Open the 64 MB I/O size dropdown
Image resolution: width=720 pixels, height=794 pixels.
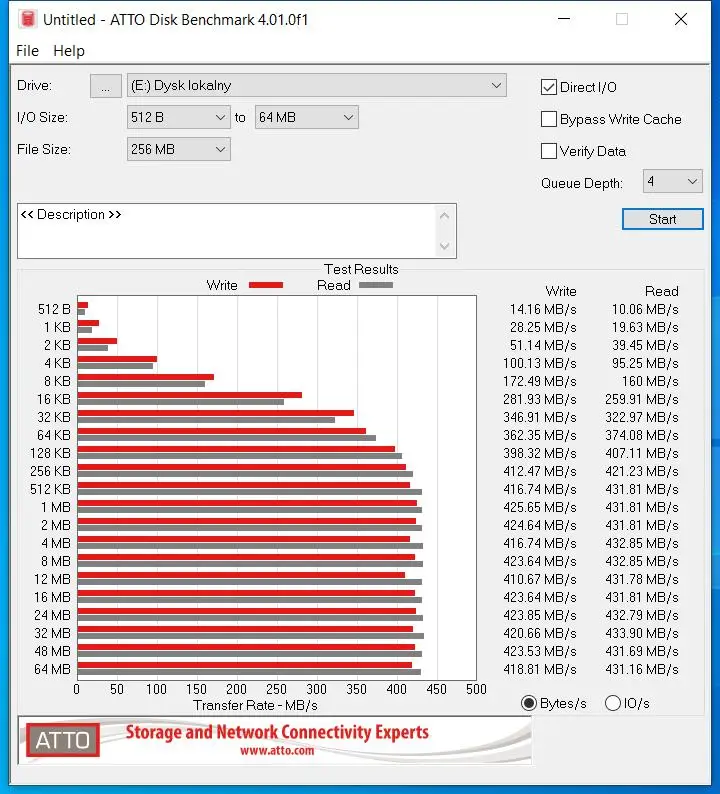click(x=307, y=117)
